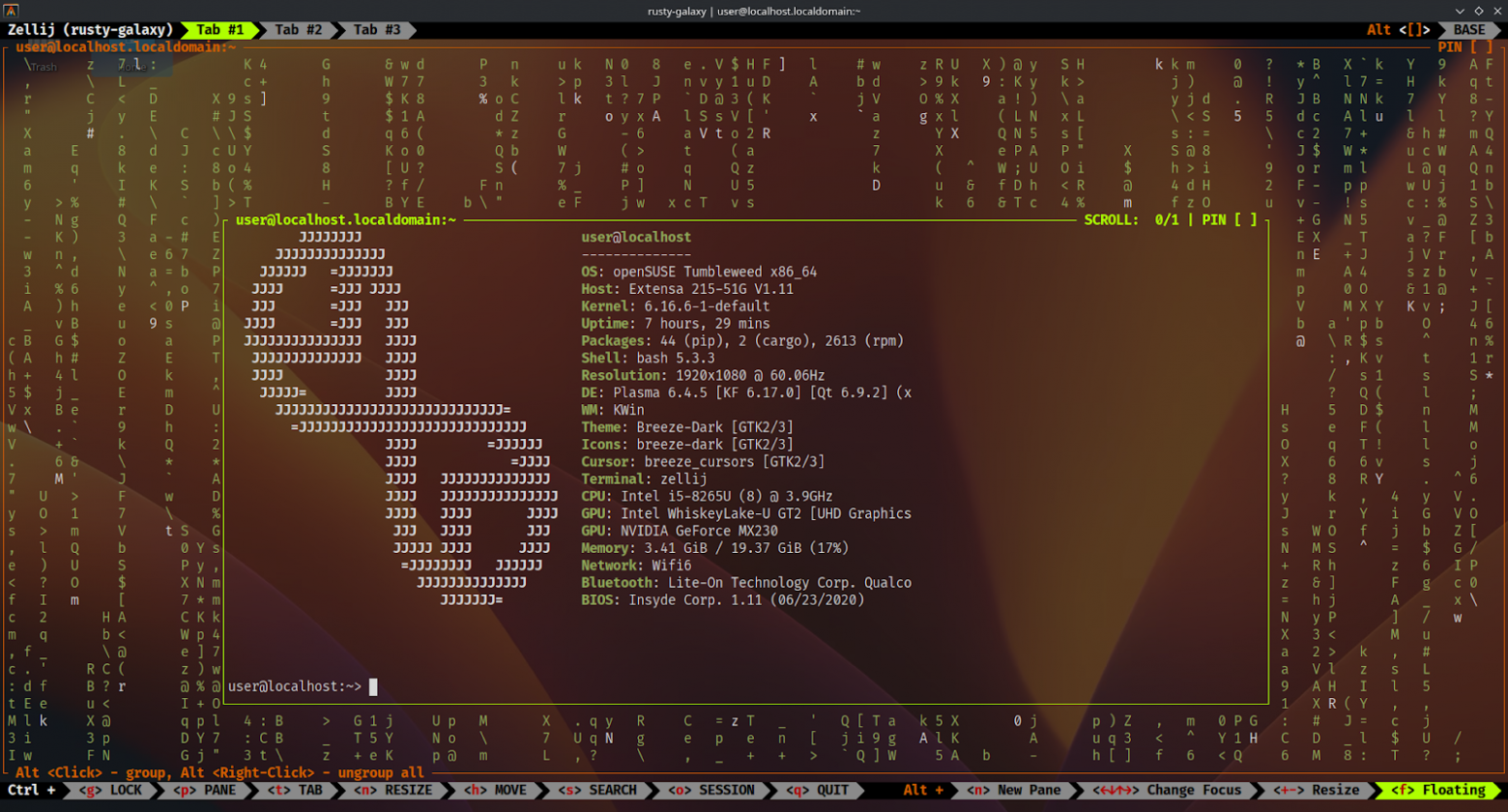Click the <p> PANE mode button
This screenshot has height=812, width=1508.
tap(204, 790)
